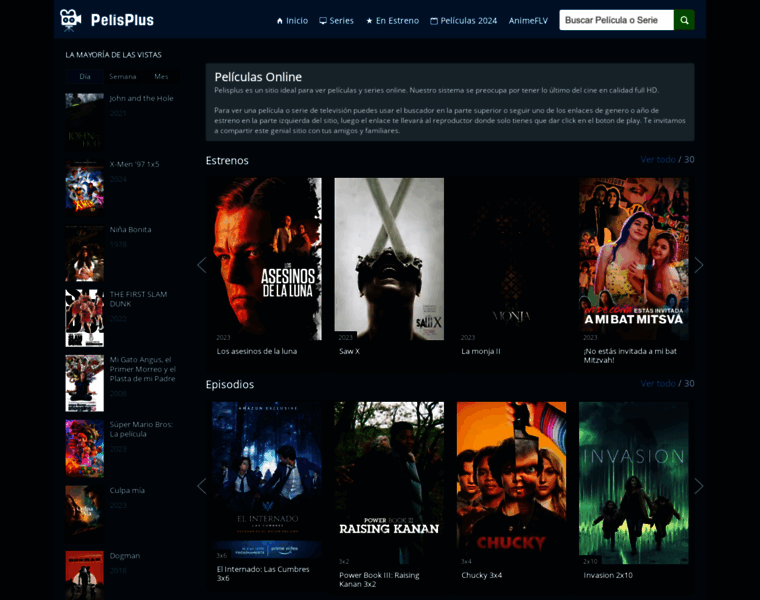This screenshot has width=760, height=600.
Task: Click next arrow in Episodios carousel
Action: 698,486
